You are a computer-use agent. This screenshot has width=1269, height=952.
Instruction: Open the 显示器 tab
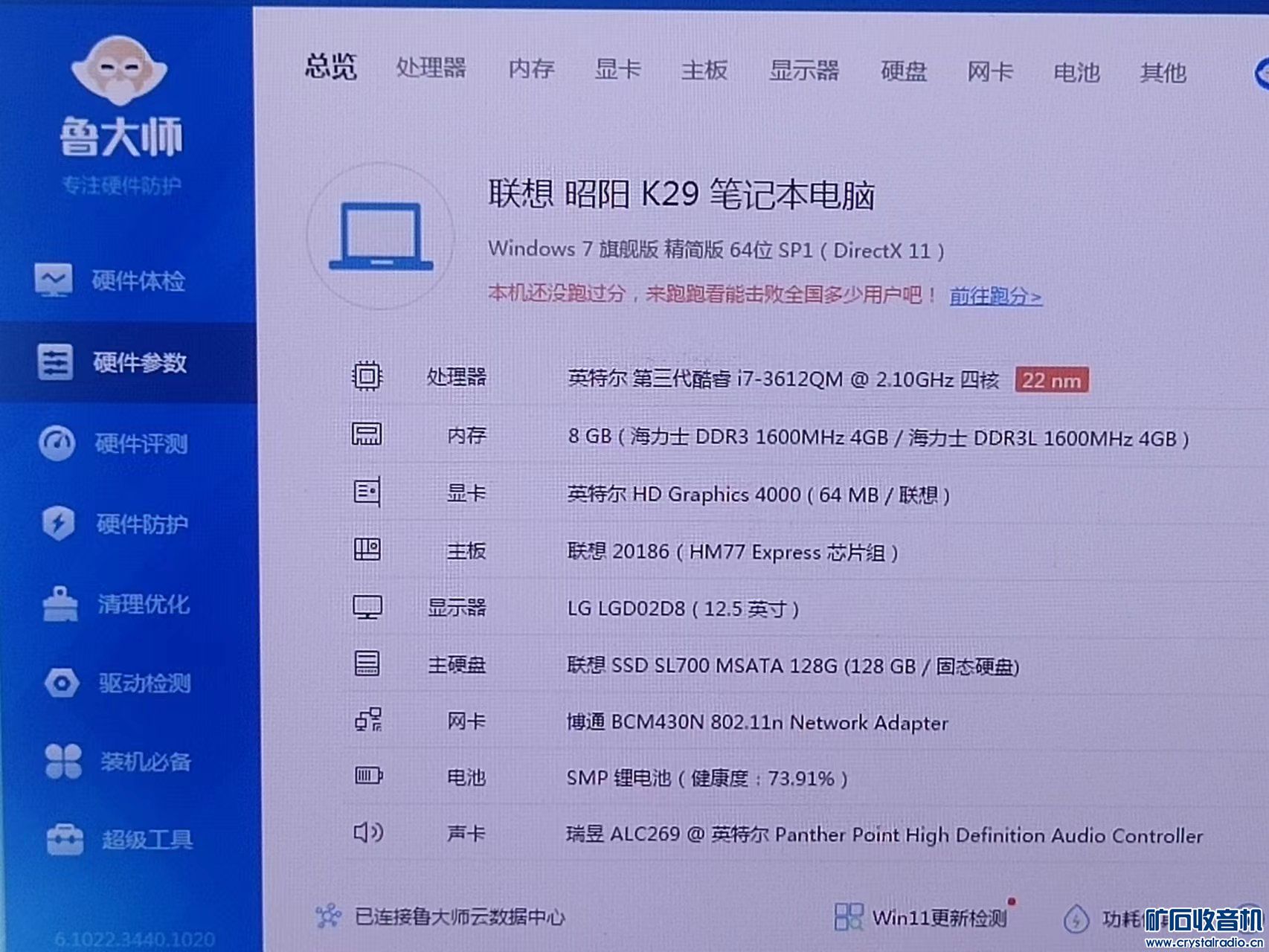coord(804,71)
